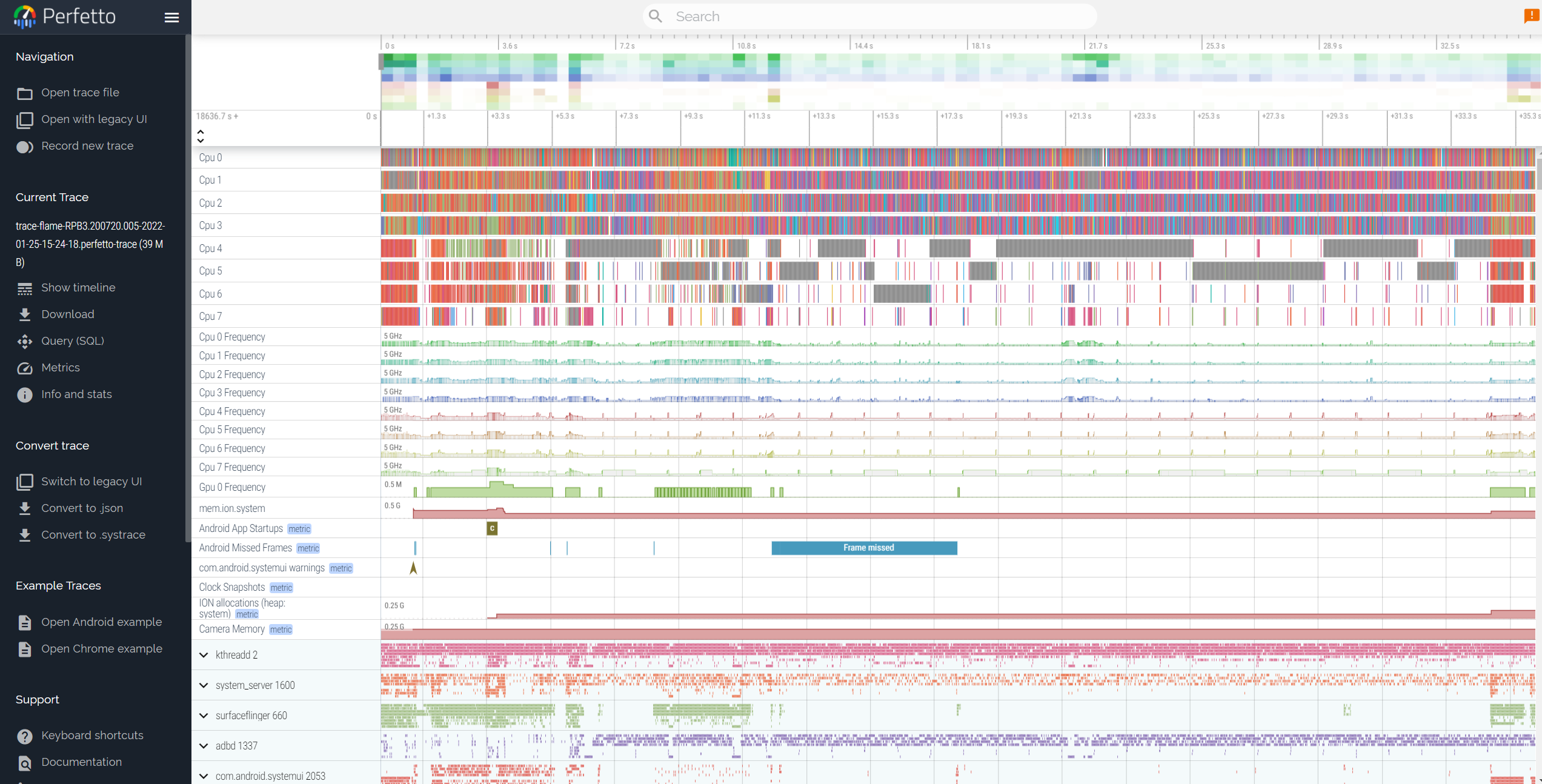The width and height of the screenshot is (1542, 784).
Task: Click the metric badge on Camera Memory
Action: [281, 630]
